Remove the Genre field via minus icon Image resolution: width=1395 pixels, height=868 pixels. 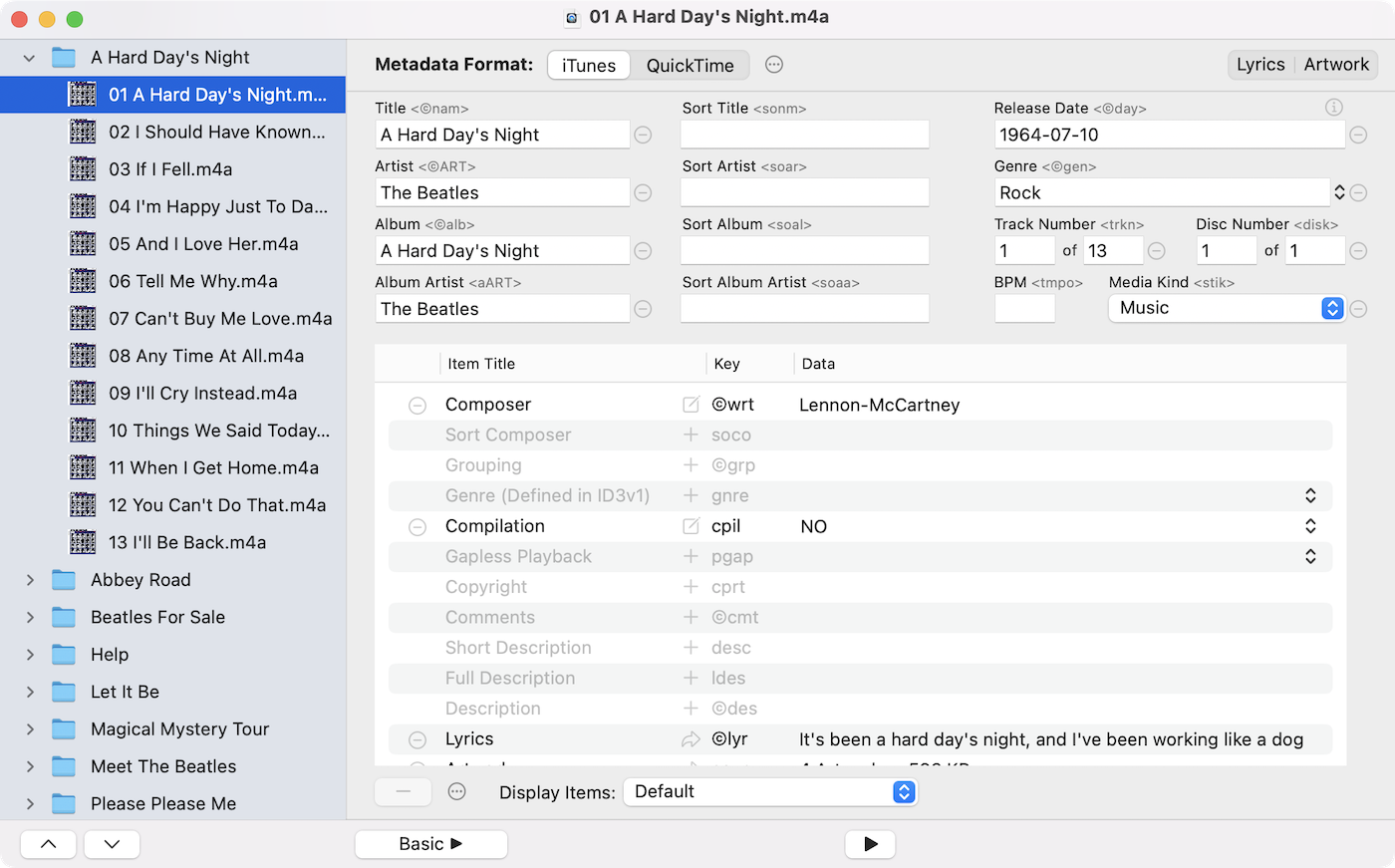click(x=1358, y=192)
